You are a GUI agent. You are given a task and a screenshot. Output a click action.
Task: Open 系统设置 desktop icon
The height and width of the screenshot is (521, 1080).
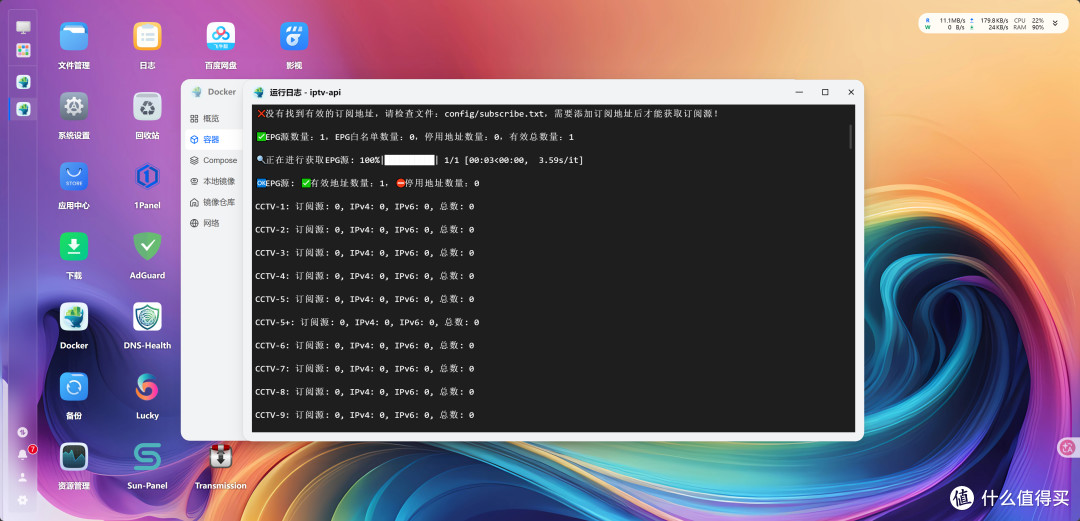(74, 106)
